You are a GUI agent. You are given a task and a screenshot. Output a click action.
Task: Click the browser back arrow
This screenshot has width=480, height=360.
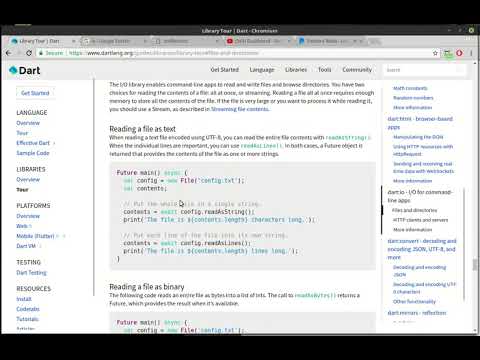tap(9, 53)
